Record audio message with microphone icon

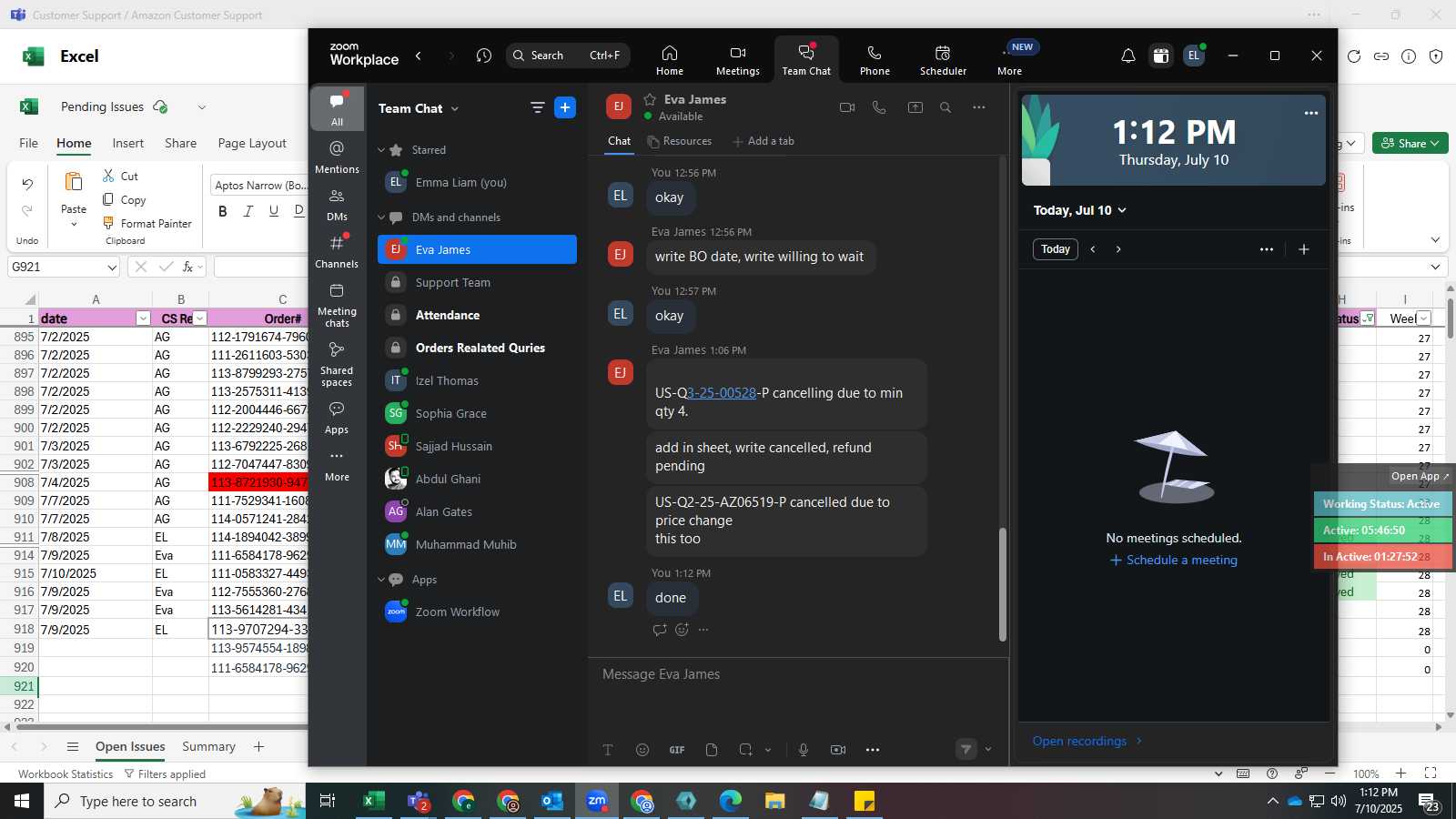(x=804, y=750)
